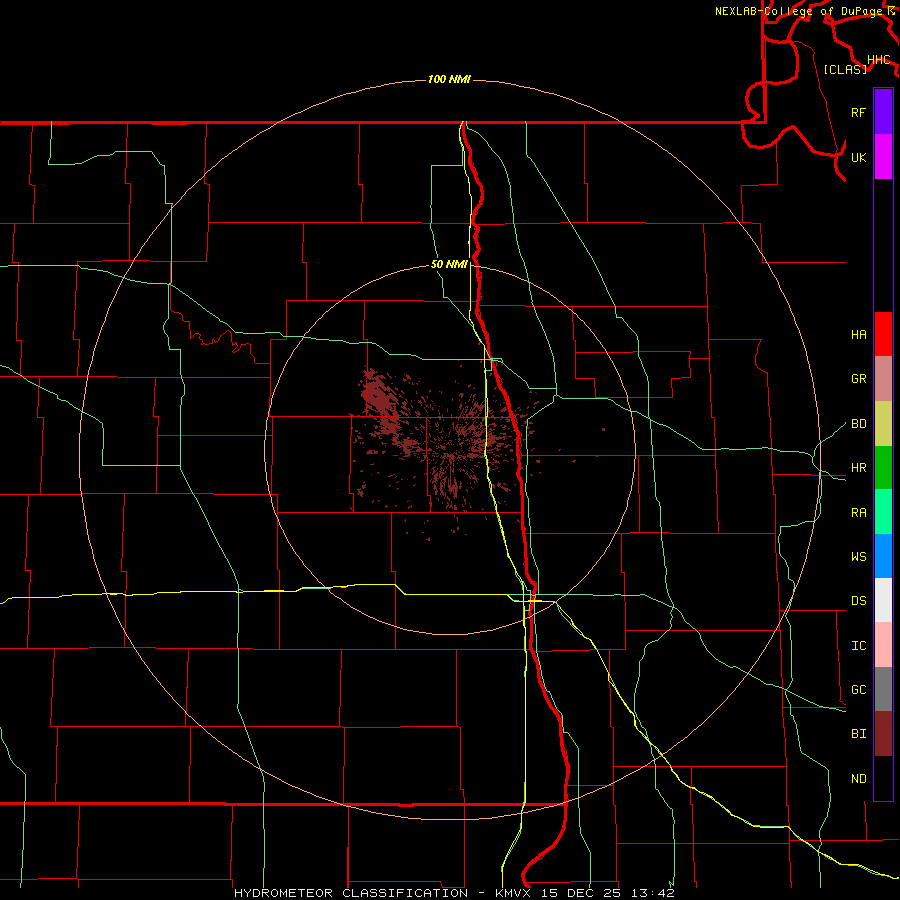The image size is (900, 900).
Task: Click the IC pink legend swatch
Action: pos(883,645)
